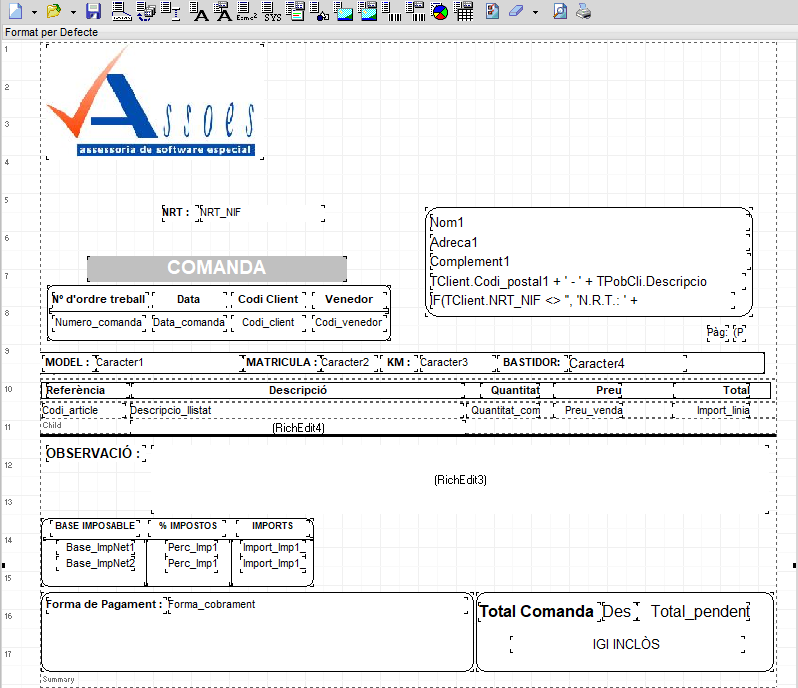Select the data-bound text 'A' tool
This screenshot has width=798, height=688.
click(x=222, y=11)
